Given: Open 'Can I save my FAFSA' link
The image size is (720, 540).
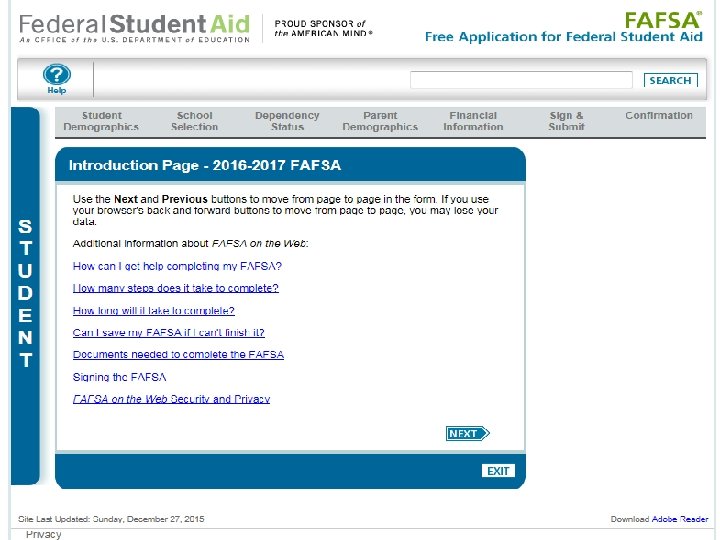Looking at the screenshot, I should 169,333.
